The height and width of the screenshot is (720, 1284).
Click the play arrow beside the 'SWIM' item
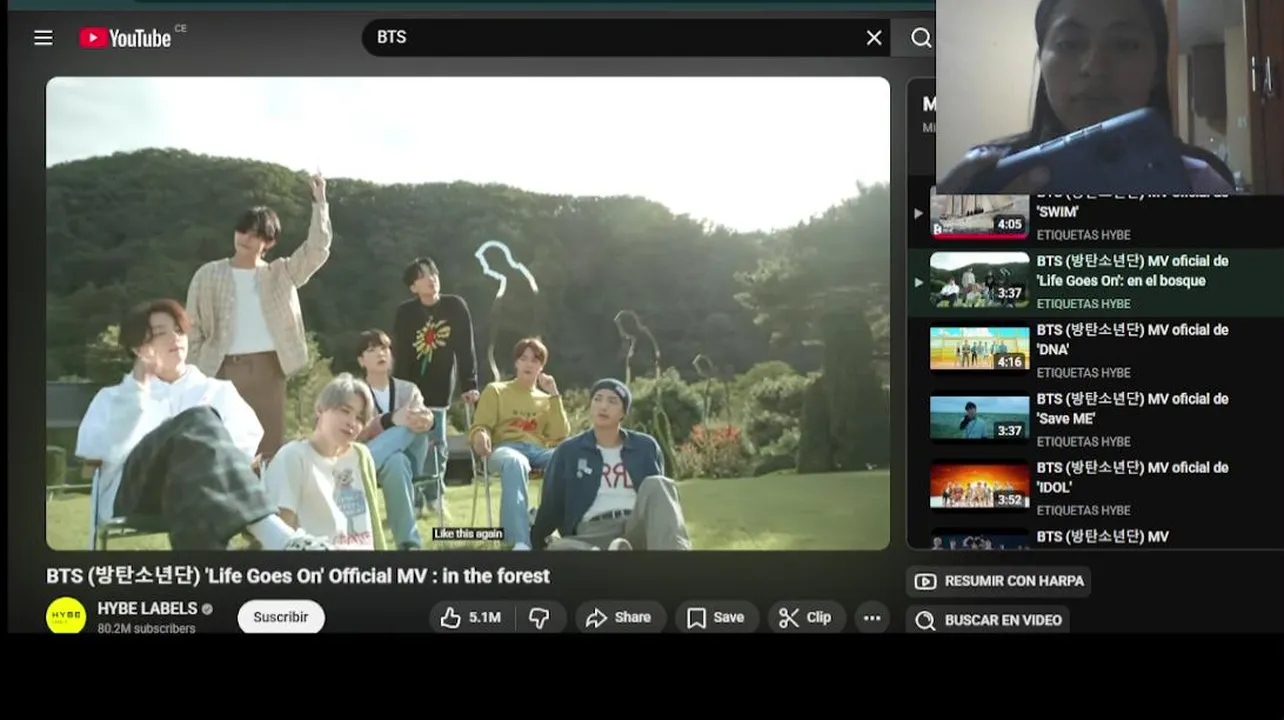[x=918, y=213]
